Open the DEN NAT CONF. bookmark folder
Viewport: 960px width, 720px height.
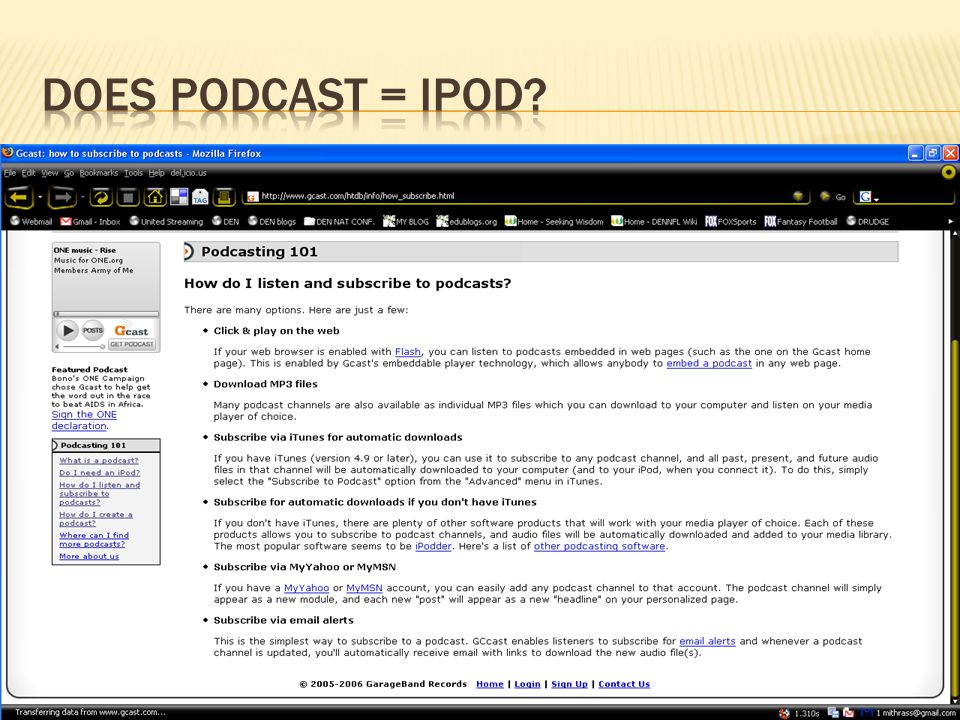click(x=339, y=222)
